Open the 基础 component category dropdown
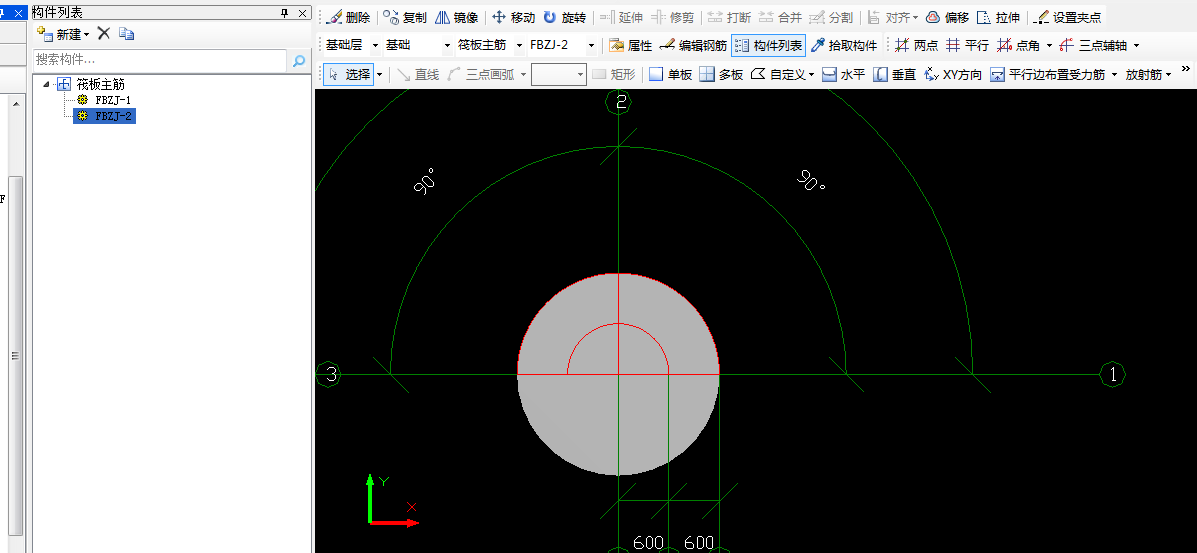 click(447, 46)
